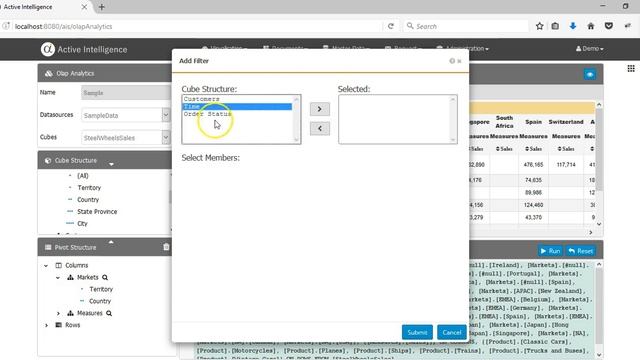Select Country under Markets in Pivot Structure
The height and width of the screenshot is (360, 640).
click(100, 301)
